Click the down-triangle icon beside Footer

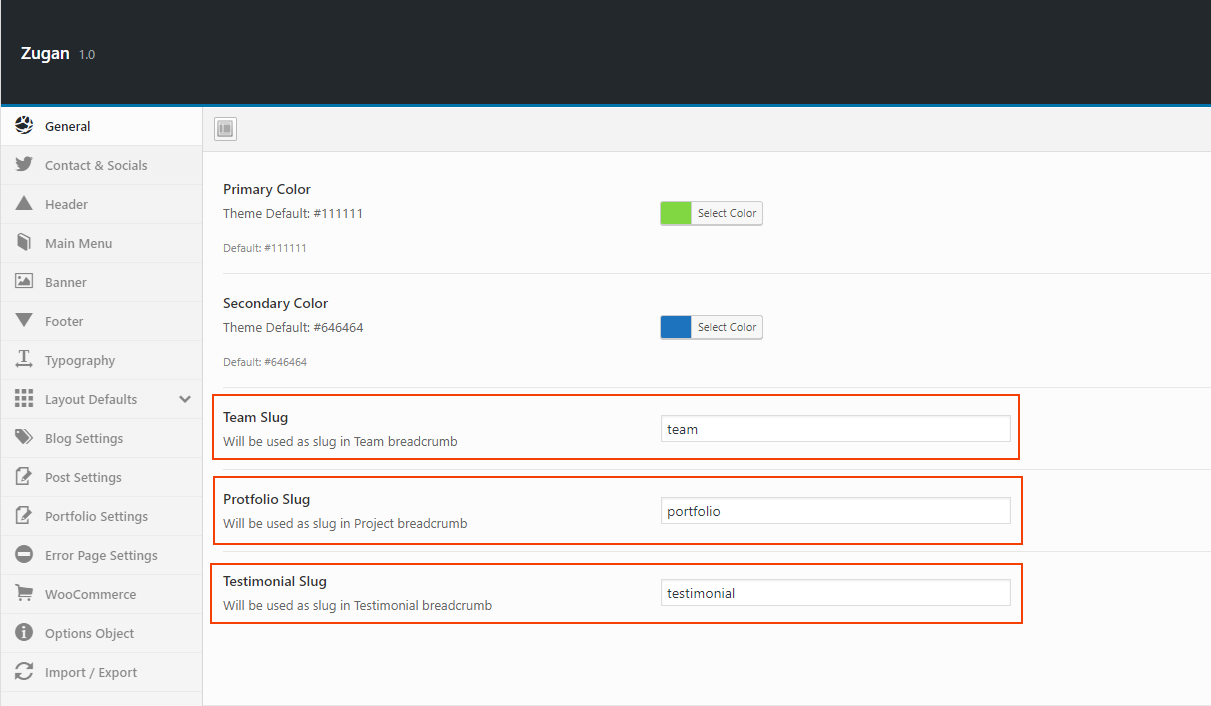pyautogui.click(x=24, y=321)
